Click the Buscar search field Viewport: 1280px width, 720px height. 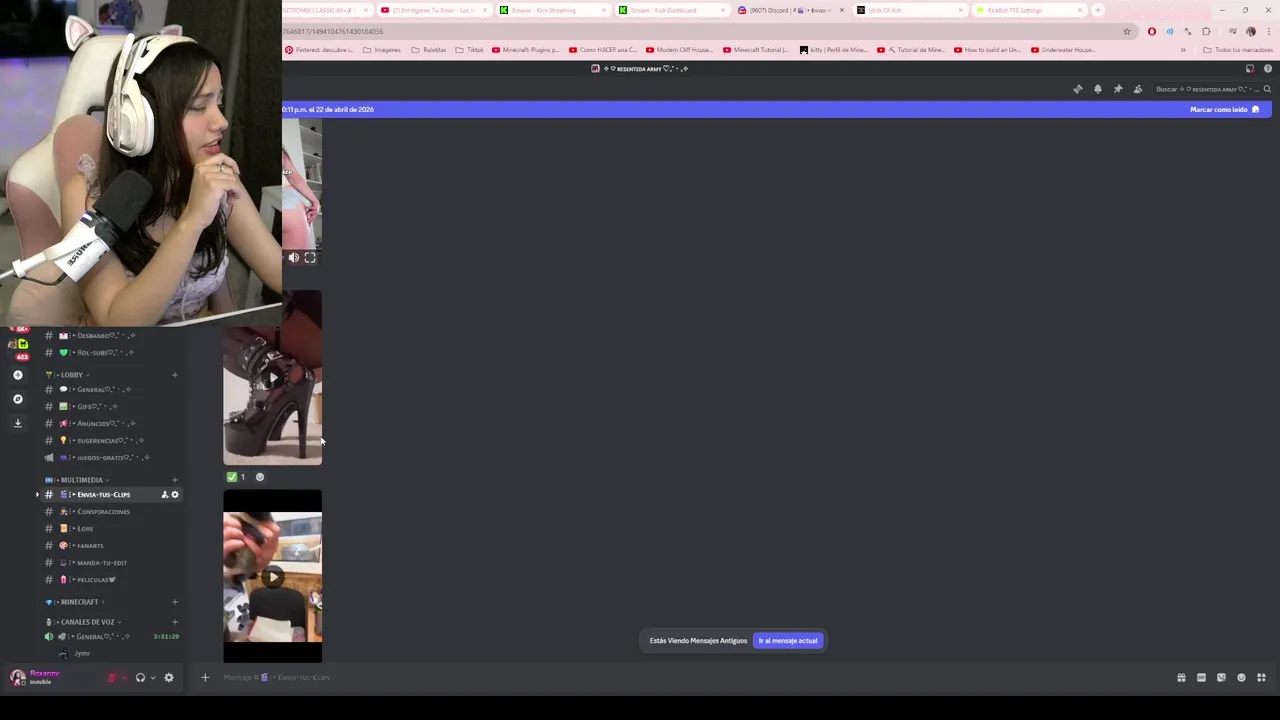click(x=1212, y=89)
